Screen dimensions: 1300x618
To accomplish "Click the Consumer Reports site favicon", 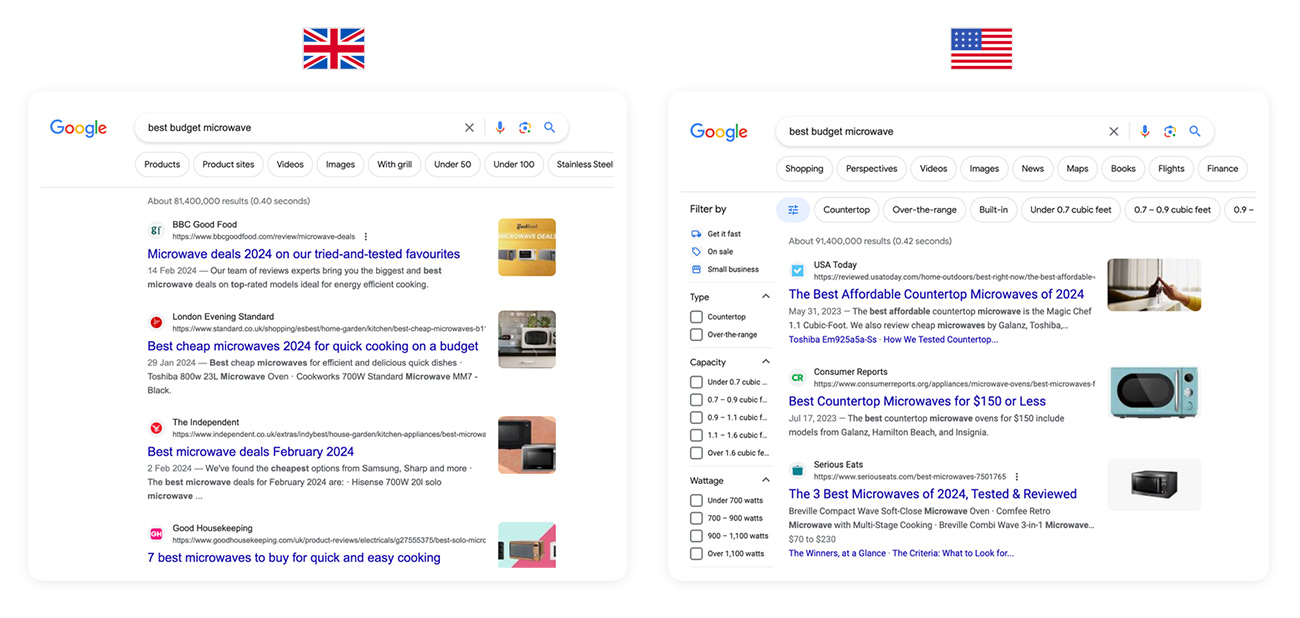I will 797,377.
